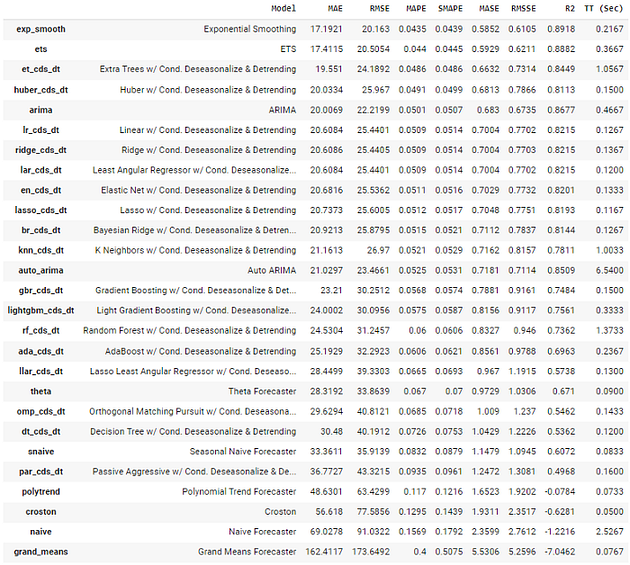Select the 'grand_means' row index
Image resolution: width=630 pixels, height=565 pixels.
pyautogui.click(x=41, y=552)
